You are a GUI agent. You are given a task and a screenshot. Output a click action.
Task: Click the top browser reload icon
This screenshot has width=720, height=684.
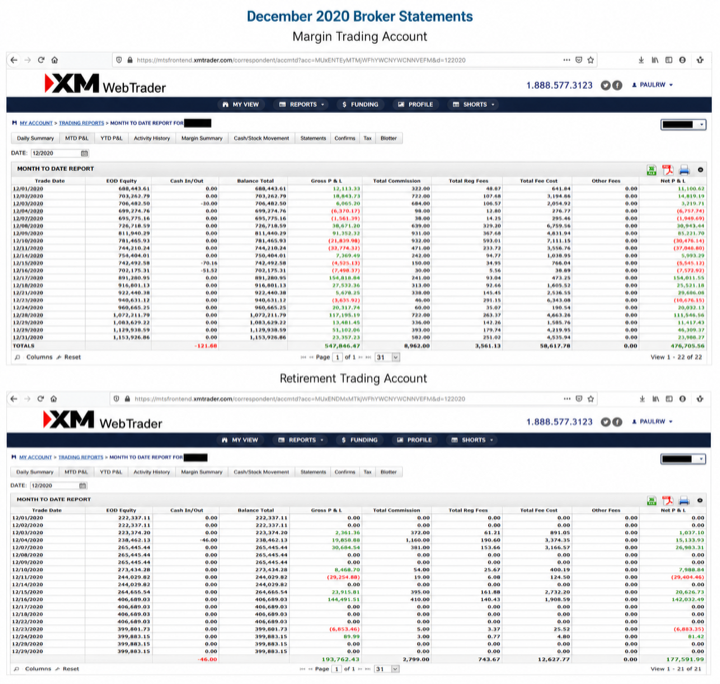click(x=41, y=60)
